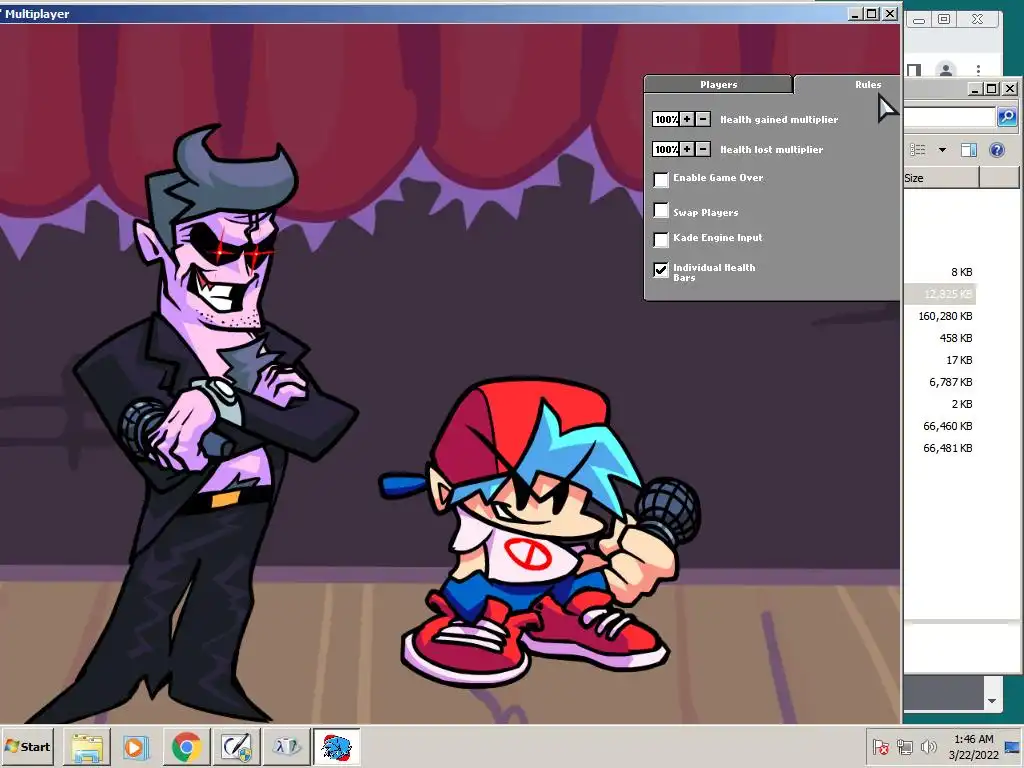Open the Chrome three-dot menu
This screenshot has height=768, width=1024.
[x=978, y=69]
